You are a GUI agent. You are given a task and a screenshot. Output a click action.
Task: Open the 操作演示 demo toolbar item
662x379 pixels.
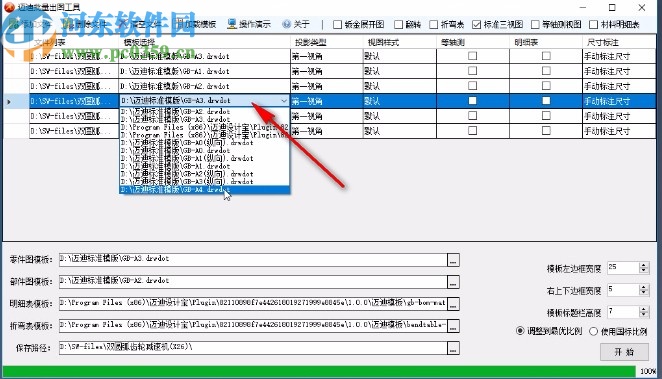pyautogui.click(x=249, y=24)
